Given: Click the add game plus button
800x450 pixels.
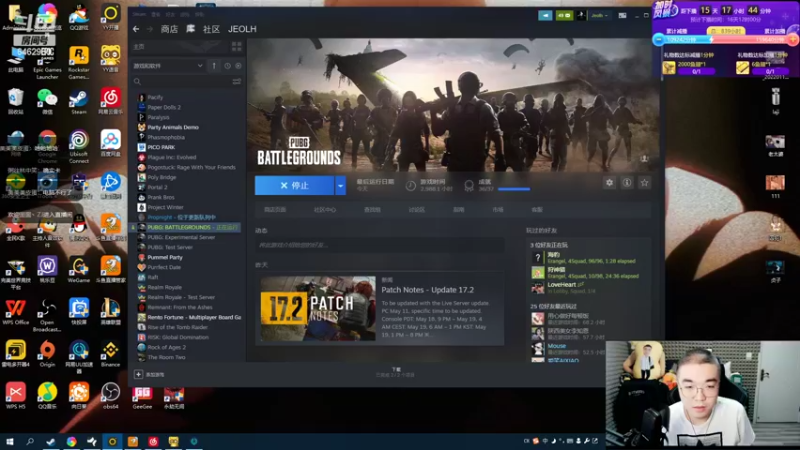Looking at the screenshot, I should [x=138, y=374].
